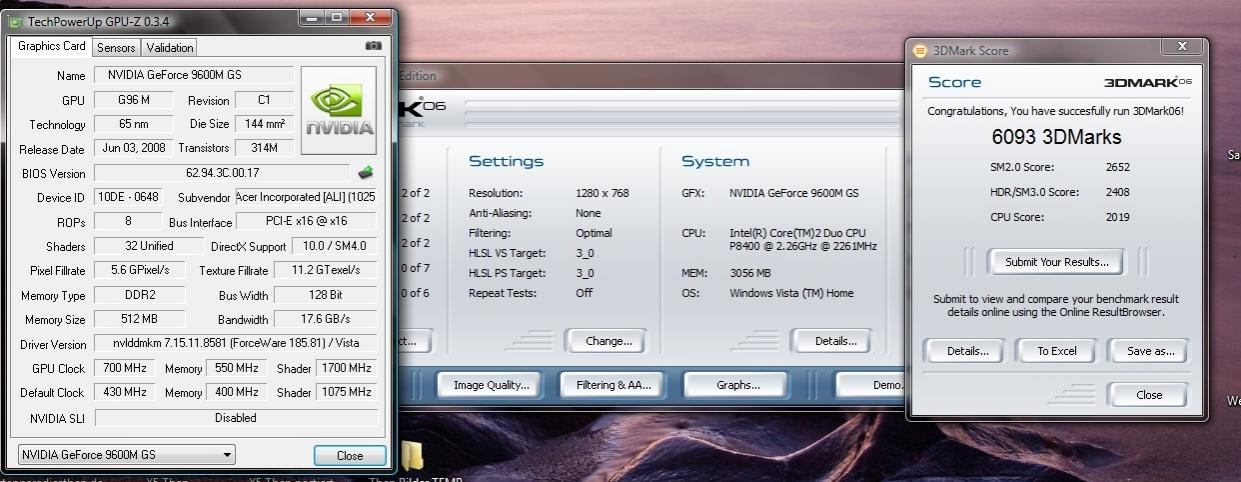Click the GPU-Z screenshot camera icon

coord(373,46)
